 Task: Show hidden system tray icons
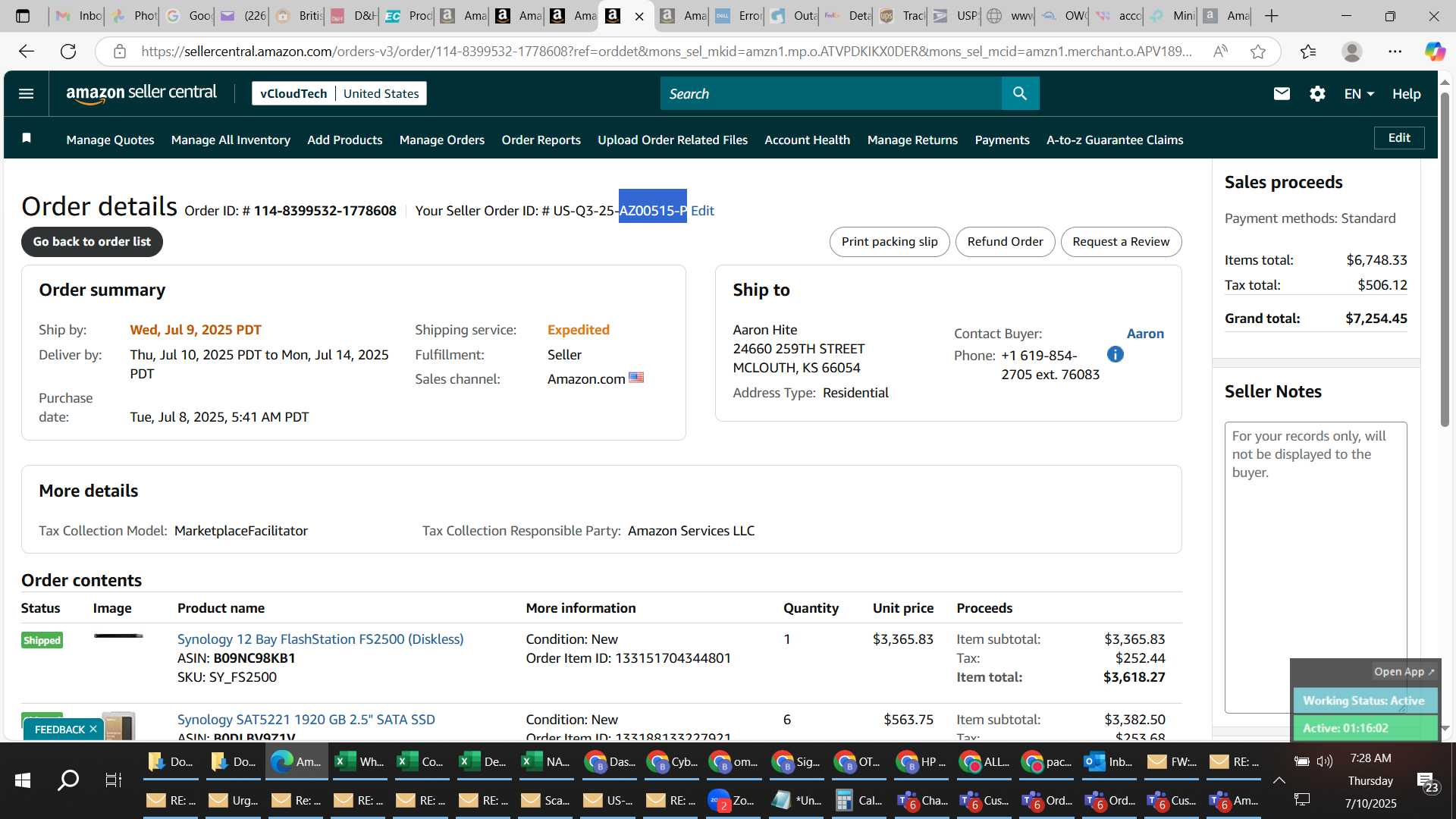[1279, 780]
